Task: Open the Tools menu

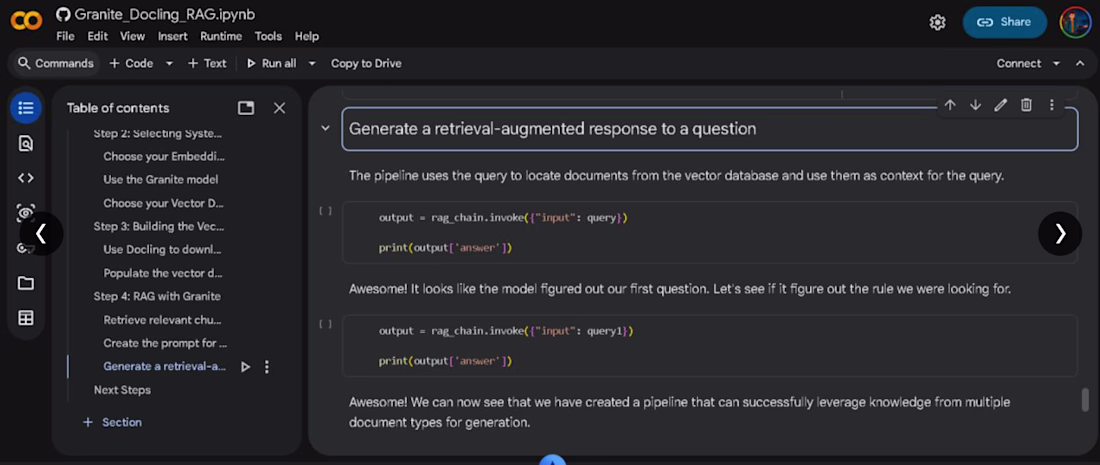Action: [268, 36]
